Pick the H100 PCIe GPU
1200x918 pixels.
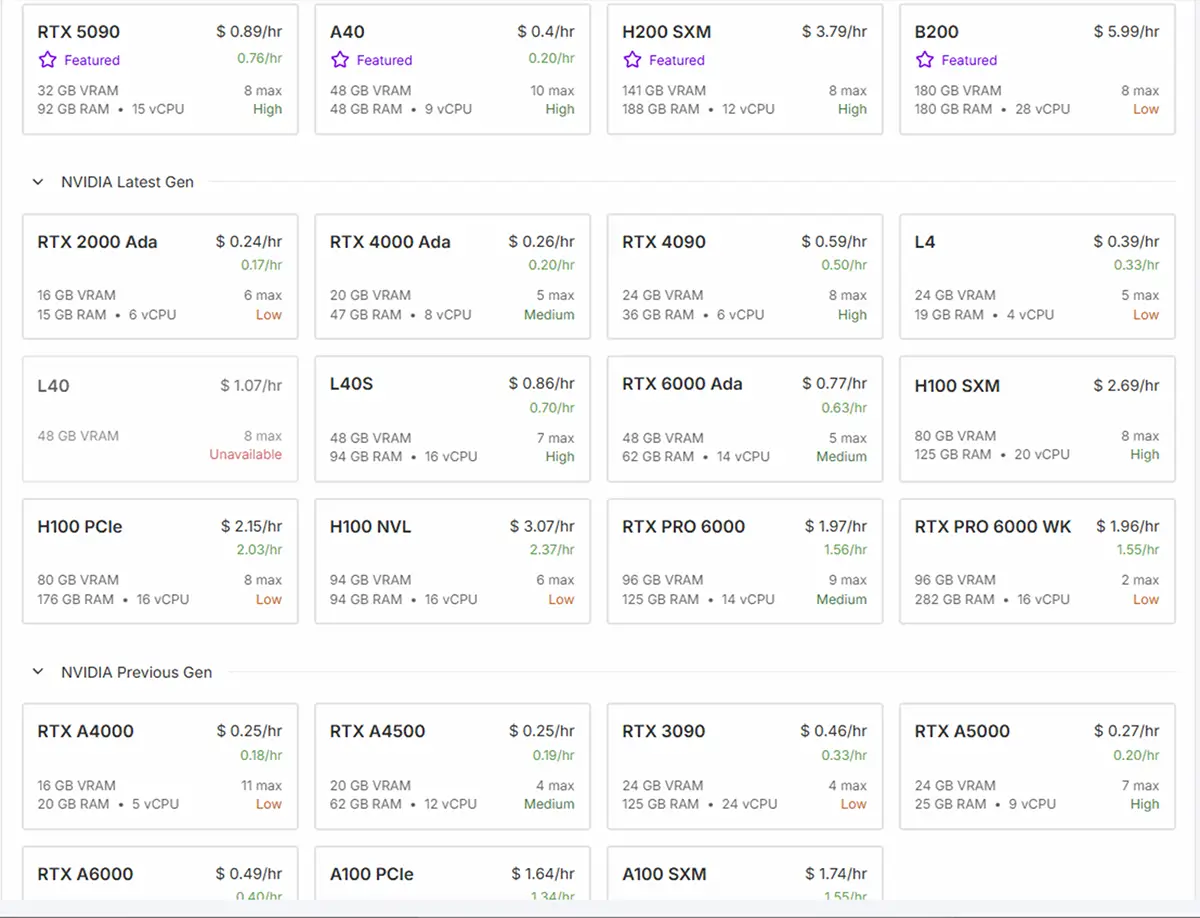coord(160,561)
